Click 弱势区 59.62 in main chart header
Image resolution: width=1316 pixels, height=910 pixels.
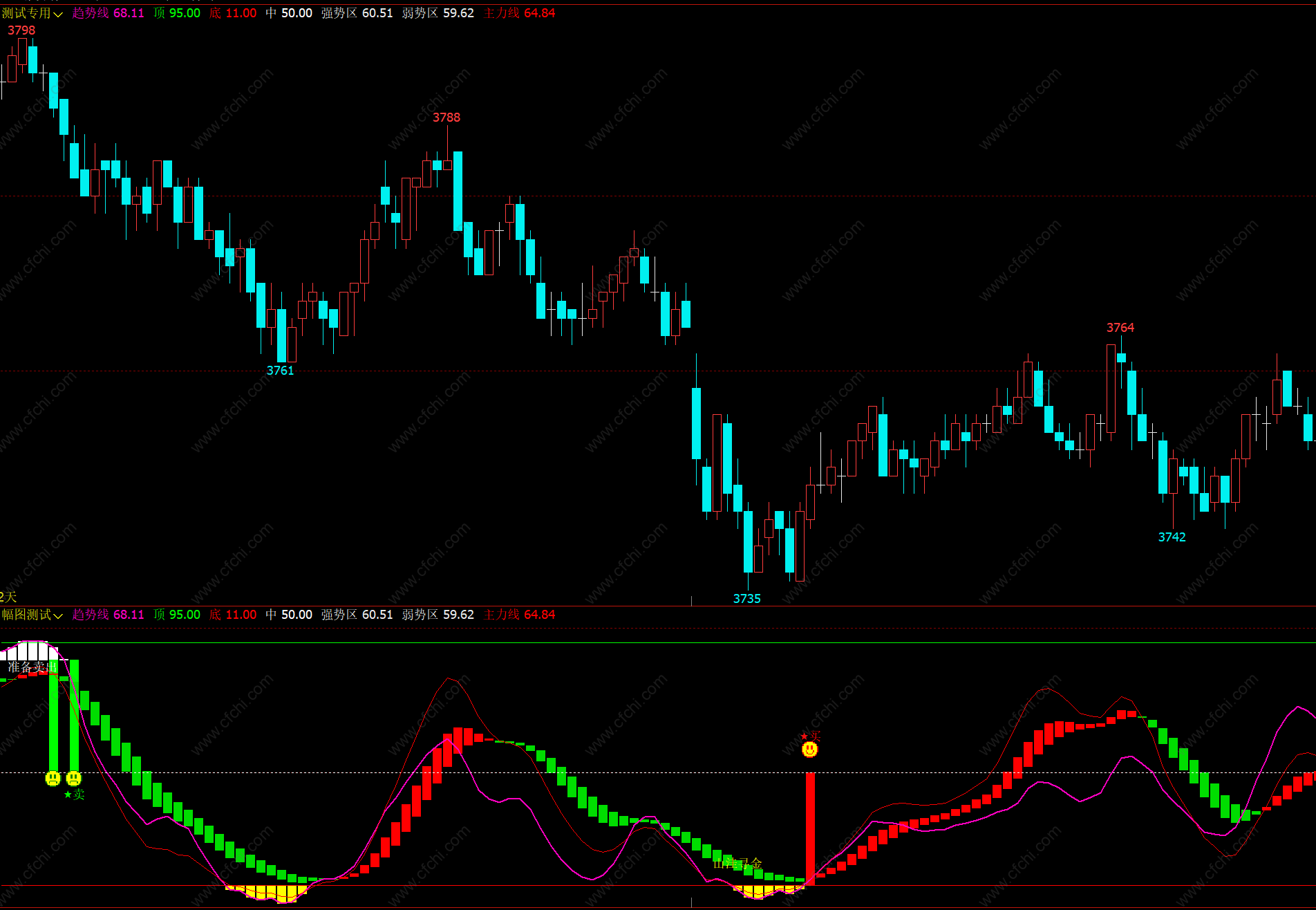tap(438, 13)
